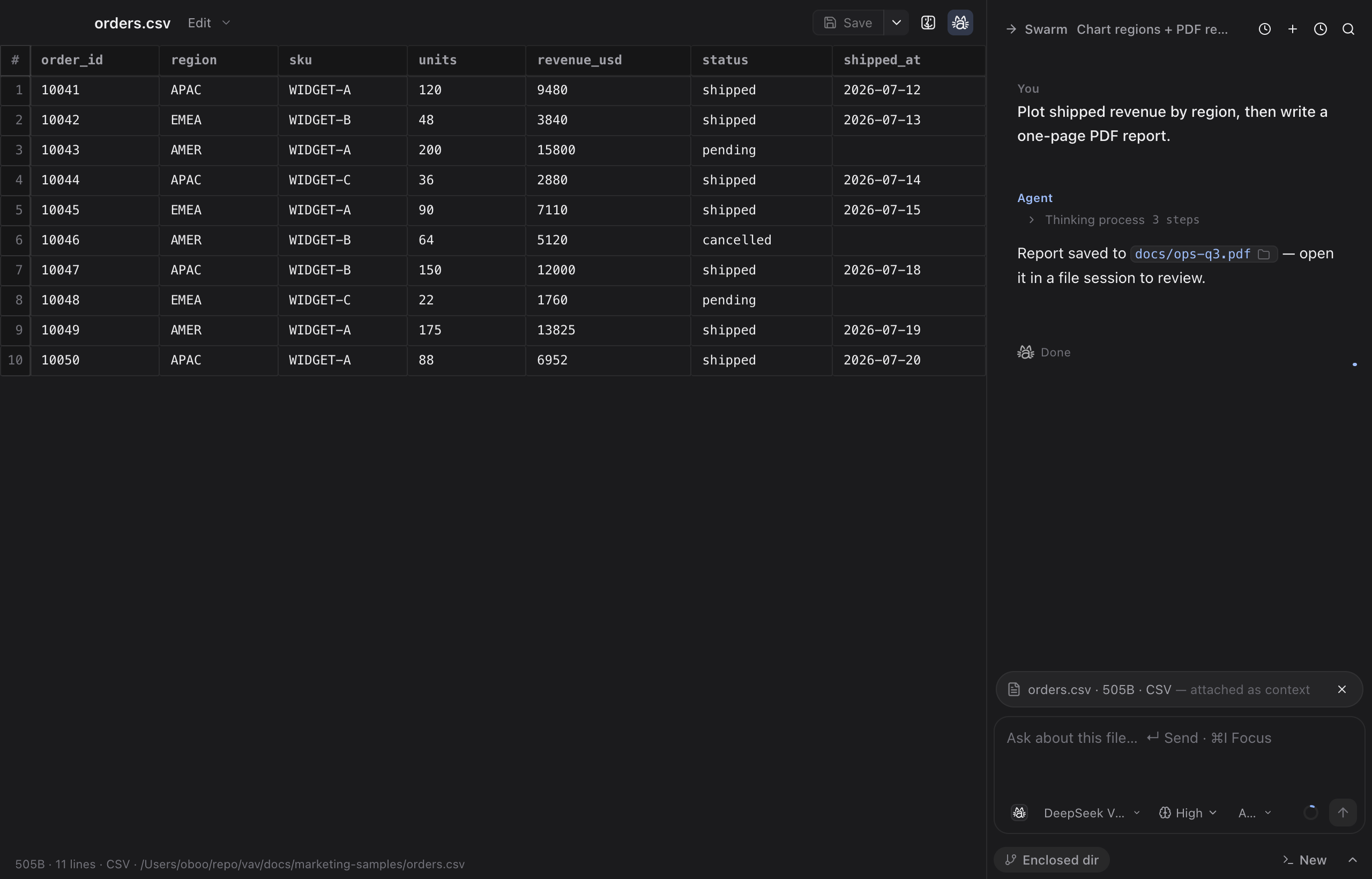The width and height of the screenshot is (1372, 879).
Task: Select the cancelled status cell
Action: click(762, 240)
